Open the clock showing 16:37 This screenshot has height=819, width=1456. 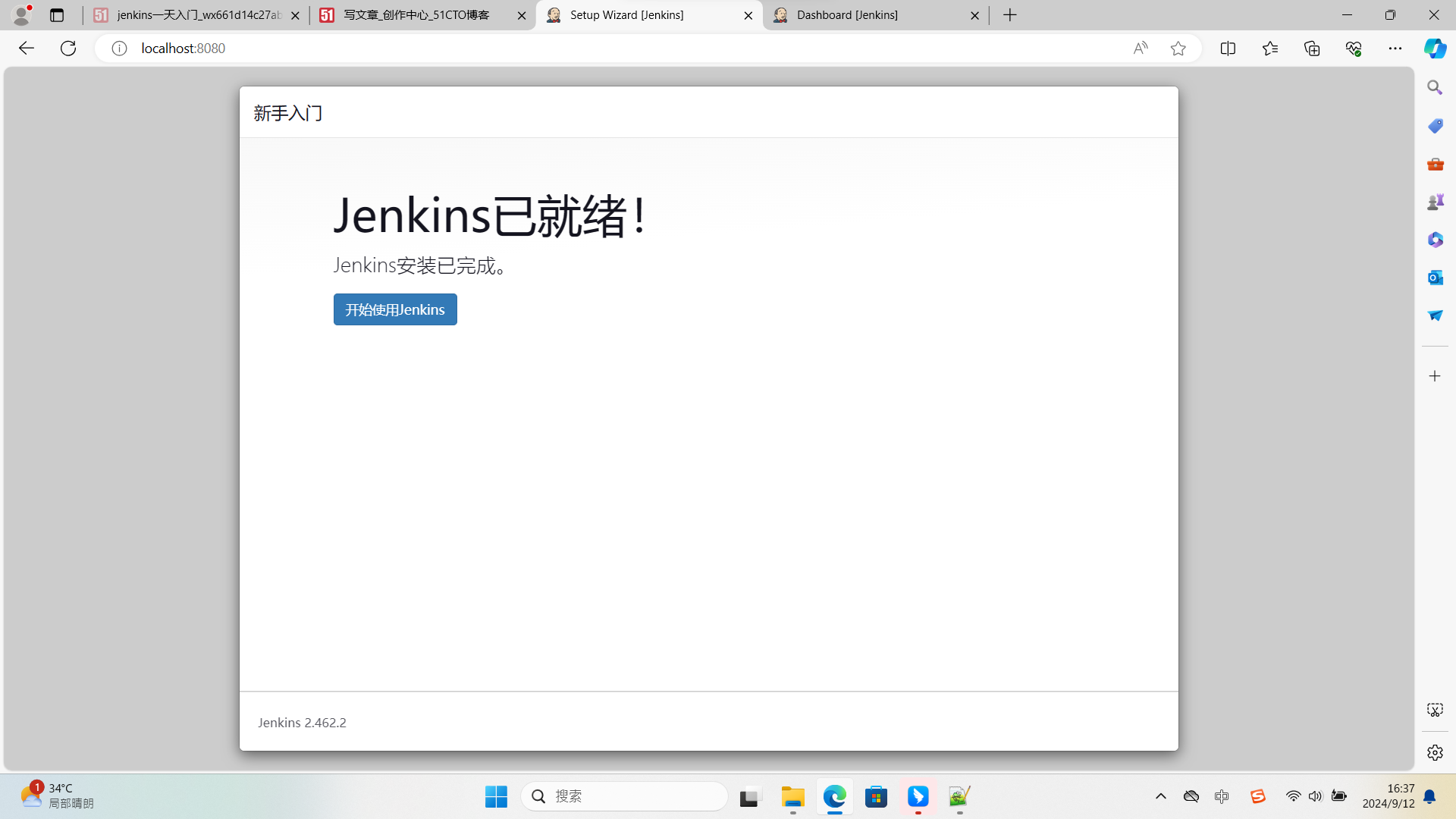(x=1389, y=796)
